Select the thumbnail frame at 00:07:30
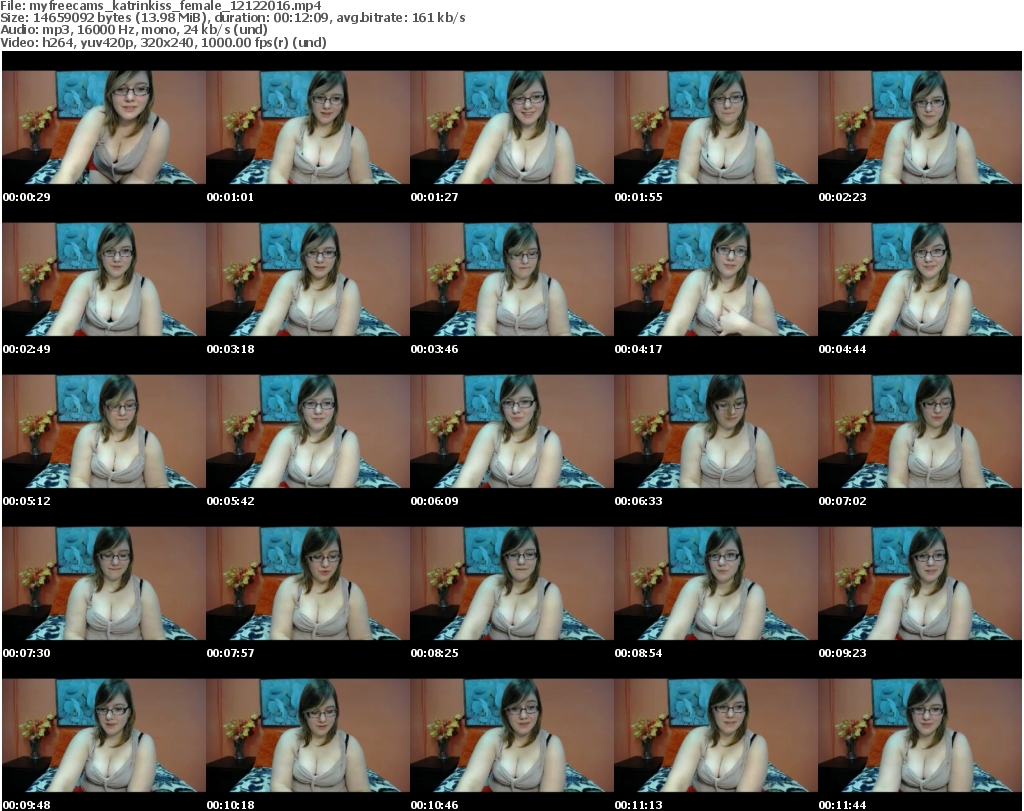This screenshot has width=1024, height=811. pyautogui.click(x=104, y=583)
